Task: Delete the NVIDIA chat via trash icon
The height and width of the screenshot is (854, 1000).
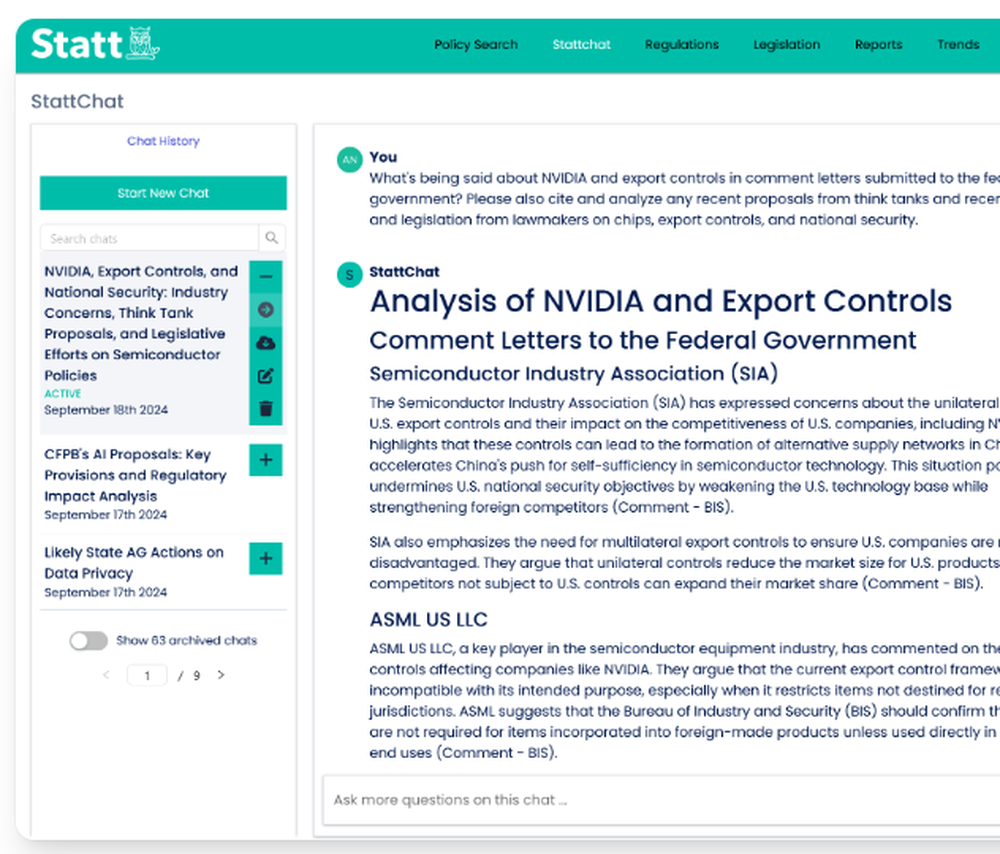Action: (266, 409)
